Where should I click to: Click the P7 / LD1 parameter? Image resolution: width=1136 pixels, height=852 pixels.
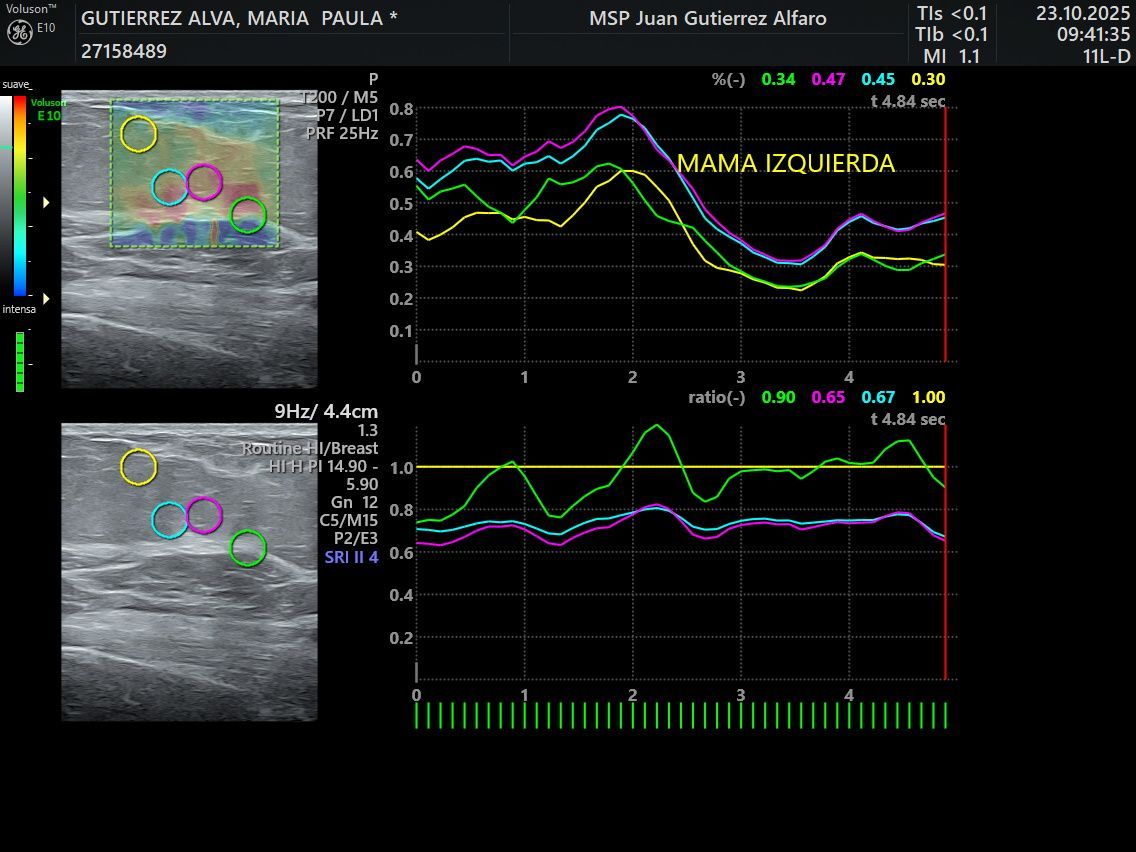click(x=347, y=115)
